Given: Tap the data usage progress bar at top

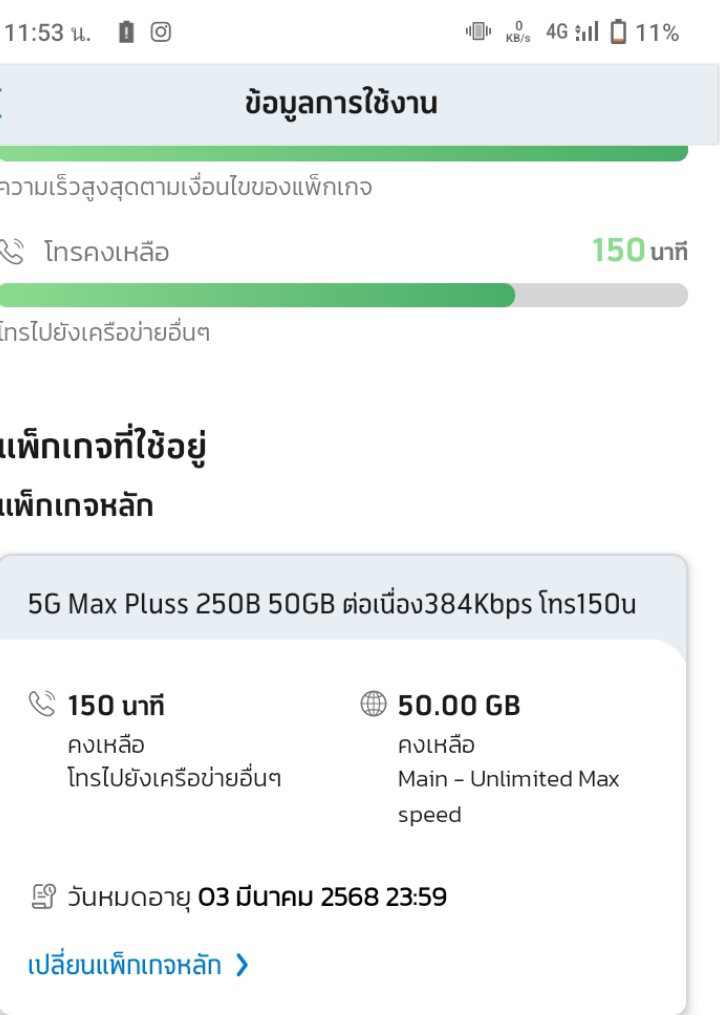Looking at the screenshot, I should pos(343,153).
